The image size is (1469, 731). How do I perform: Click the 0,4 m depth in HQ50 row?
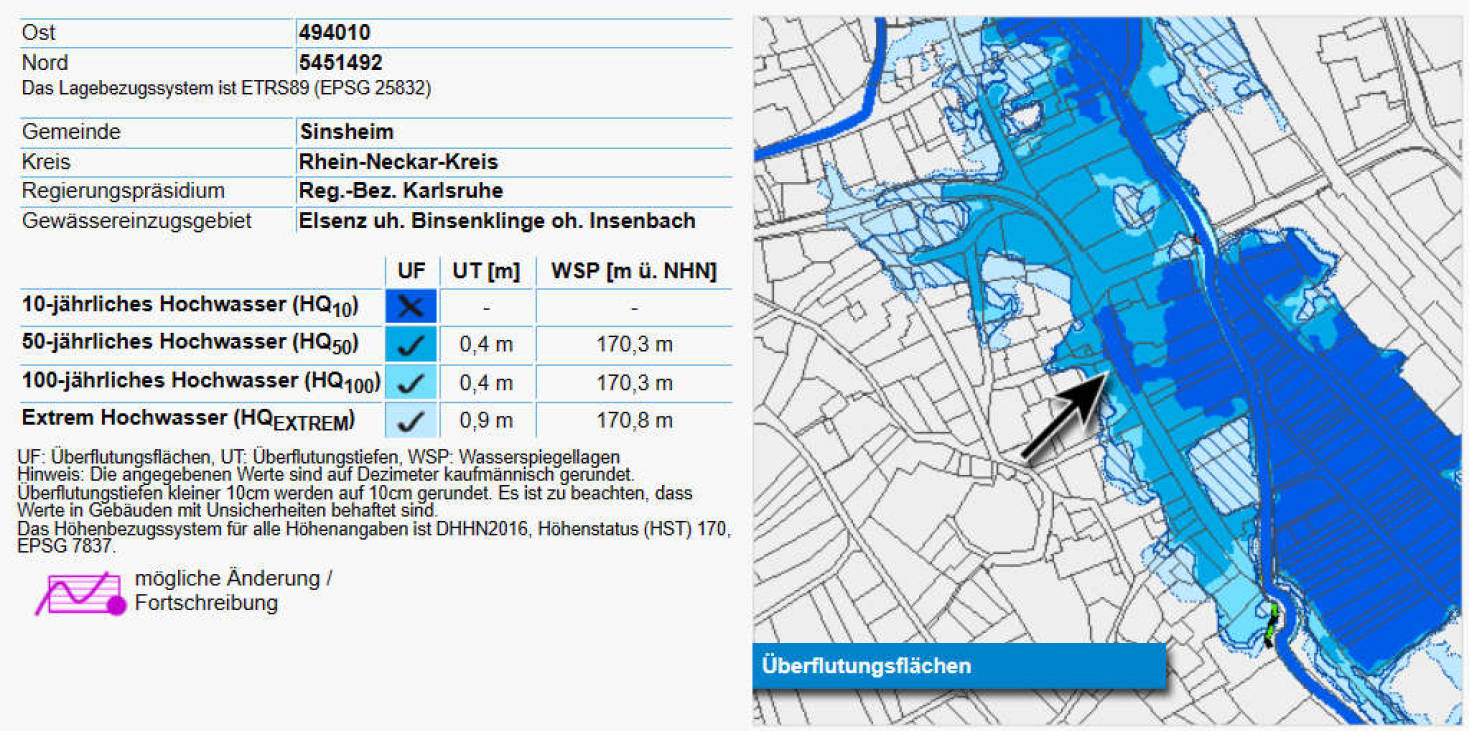(x=486, y=345)
